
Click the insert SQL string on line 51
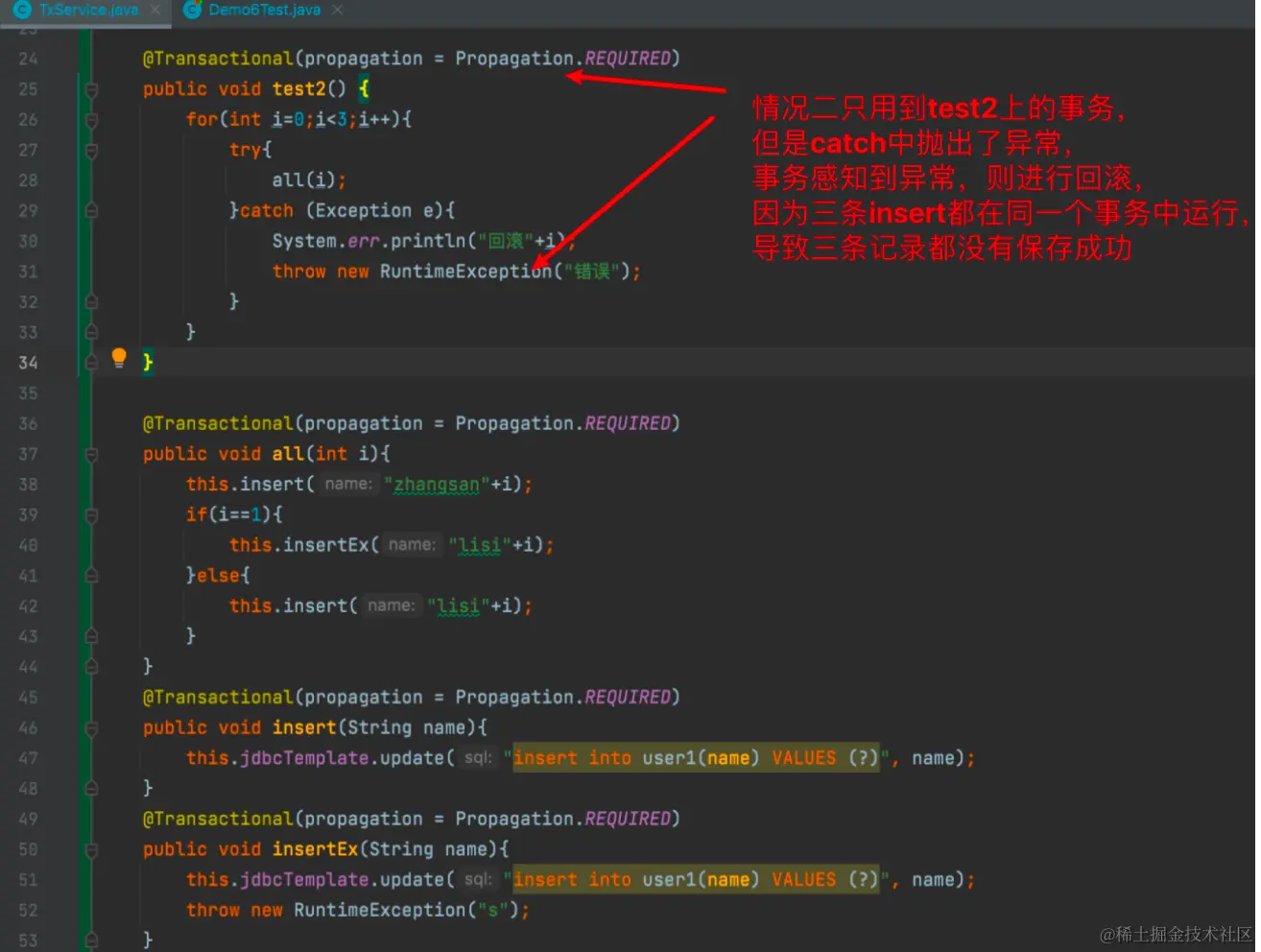click(697, 880)
